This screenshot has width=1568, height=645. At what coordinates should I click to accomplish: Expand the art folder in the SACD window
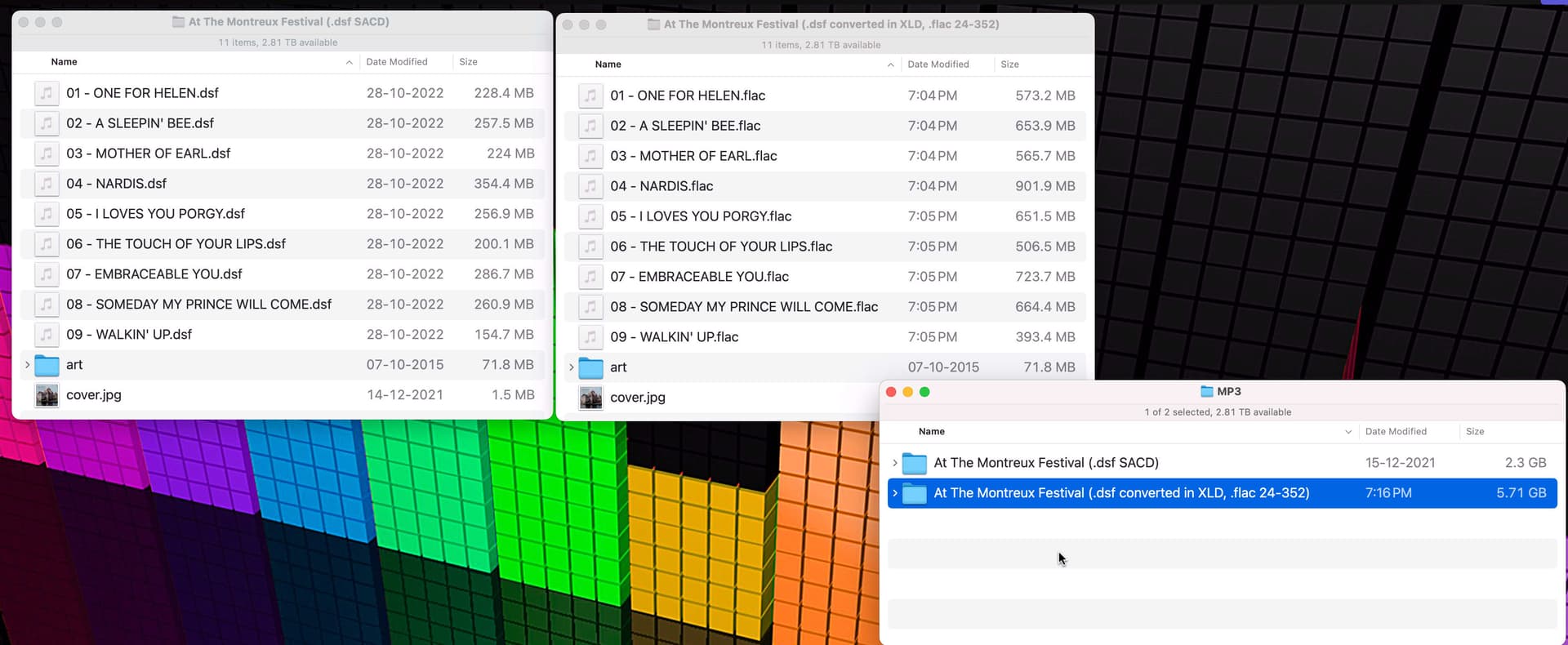27,365
